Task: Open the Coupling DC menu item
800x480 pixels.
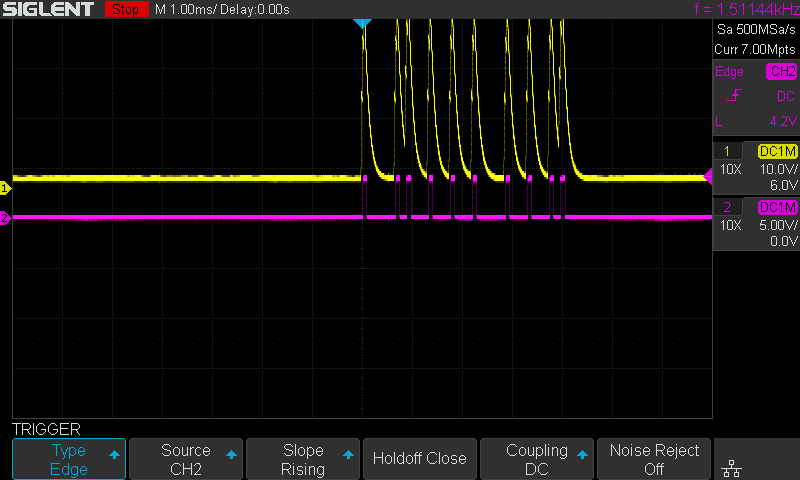Action: [x=537, y=459]
